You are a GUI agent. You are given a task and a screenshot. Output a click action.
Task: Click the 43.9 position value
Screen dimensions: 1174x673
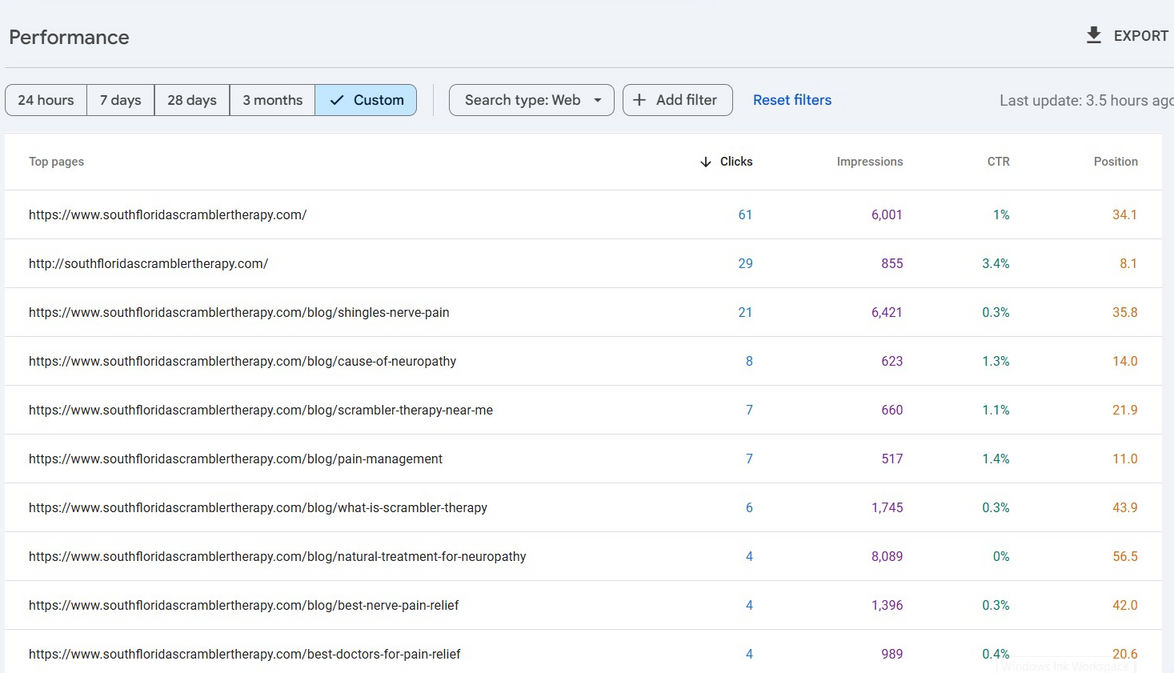[1125, 508]
